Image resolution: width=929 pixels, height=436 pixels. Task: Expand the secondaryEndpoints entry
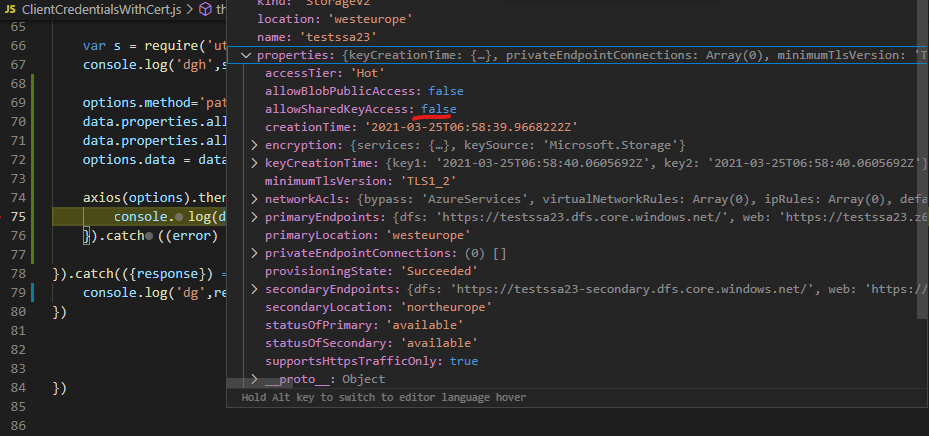click(254, 290)
